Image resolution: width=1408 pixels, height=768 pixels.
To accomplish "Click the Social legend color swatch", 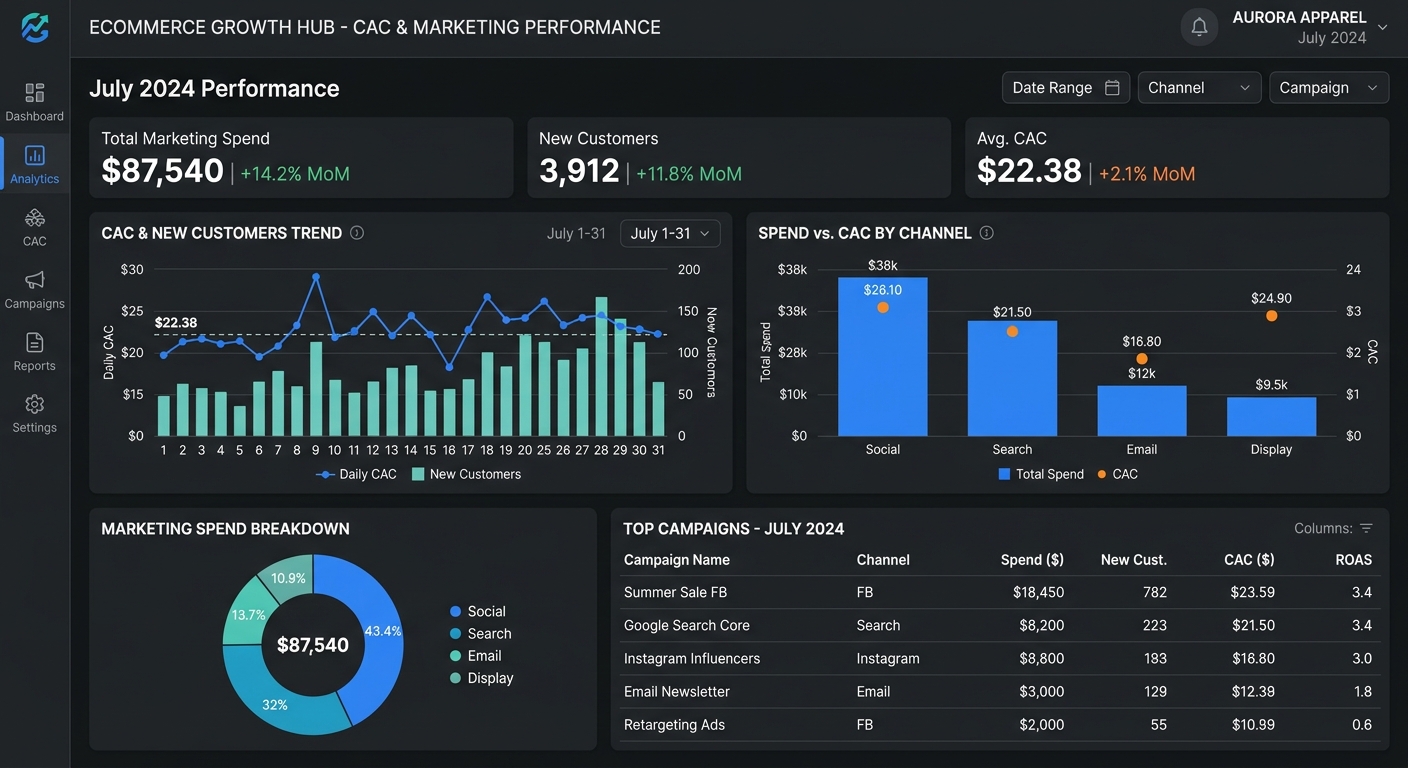I will click(456, 612).
